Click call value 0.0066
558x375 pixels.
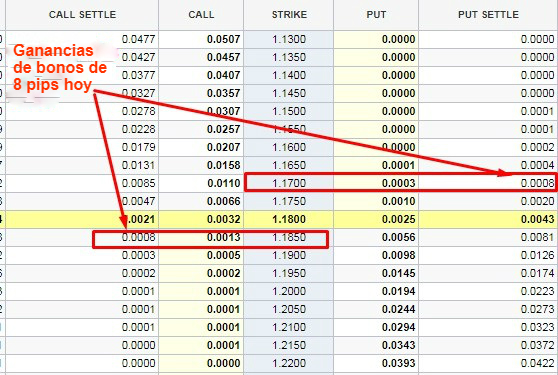click(x=223, y=201)
